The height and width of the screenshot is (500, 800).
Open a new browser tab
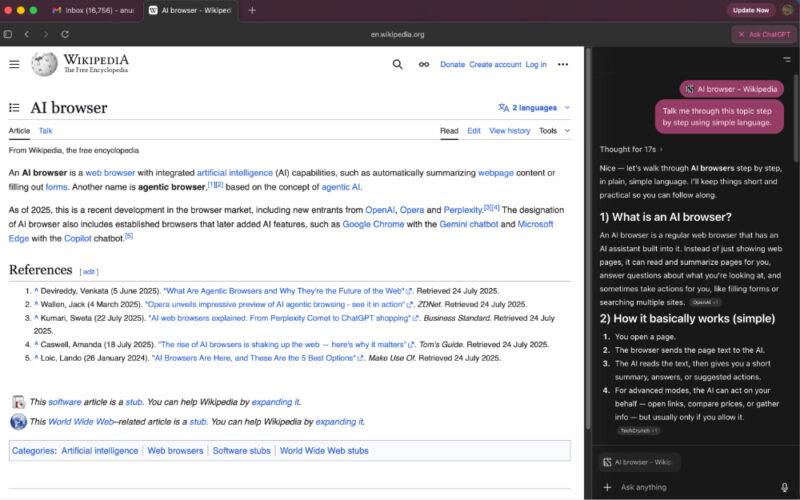tap(252, 10)
